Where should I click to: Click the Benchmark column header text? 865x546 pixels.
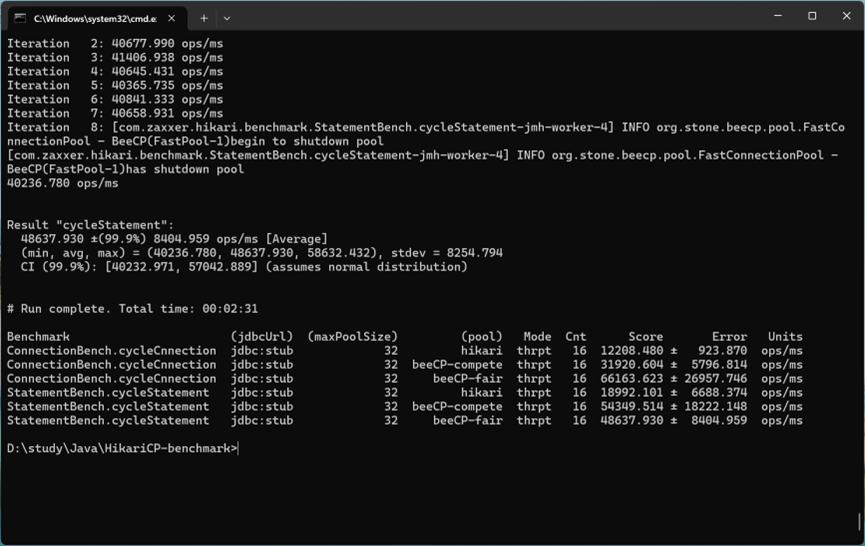38,336
